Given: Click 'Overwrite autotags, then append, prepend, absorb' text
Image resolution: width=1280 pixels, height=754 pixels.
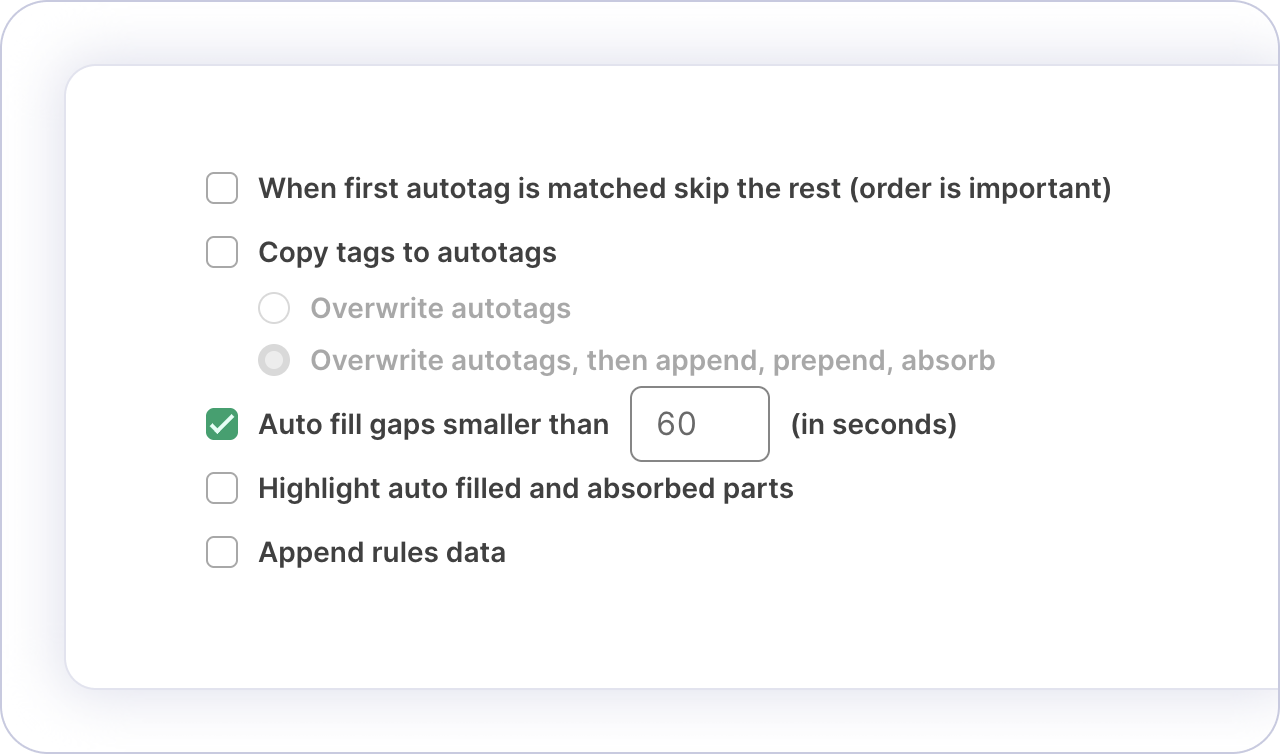Looking at the screenshot, I should pyautogui.click(x=652, y=360).
